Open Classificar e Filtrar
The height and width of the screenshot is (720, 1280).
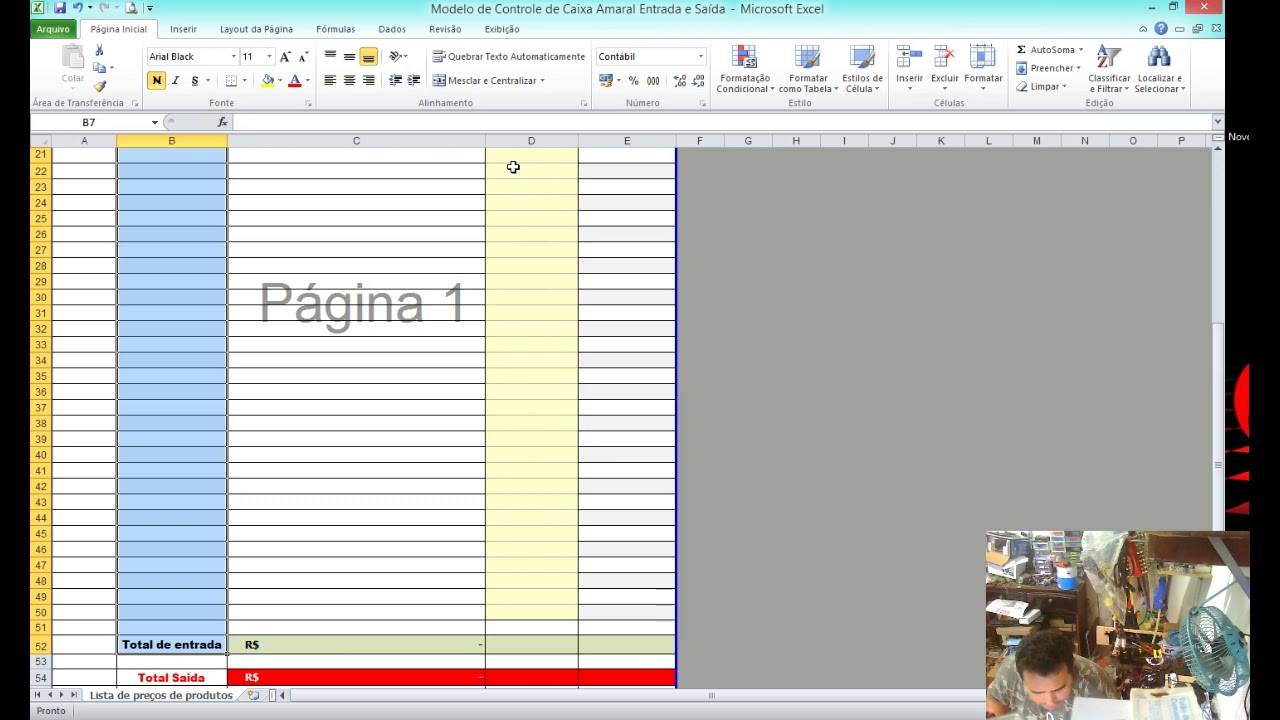[x=1108, y=70]
